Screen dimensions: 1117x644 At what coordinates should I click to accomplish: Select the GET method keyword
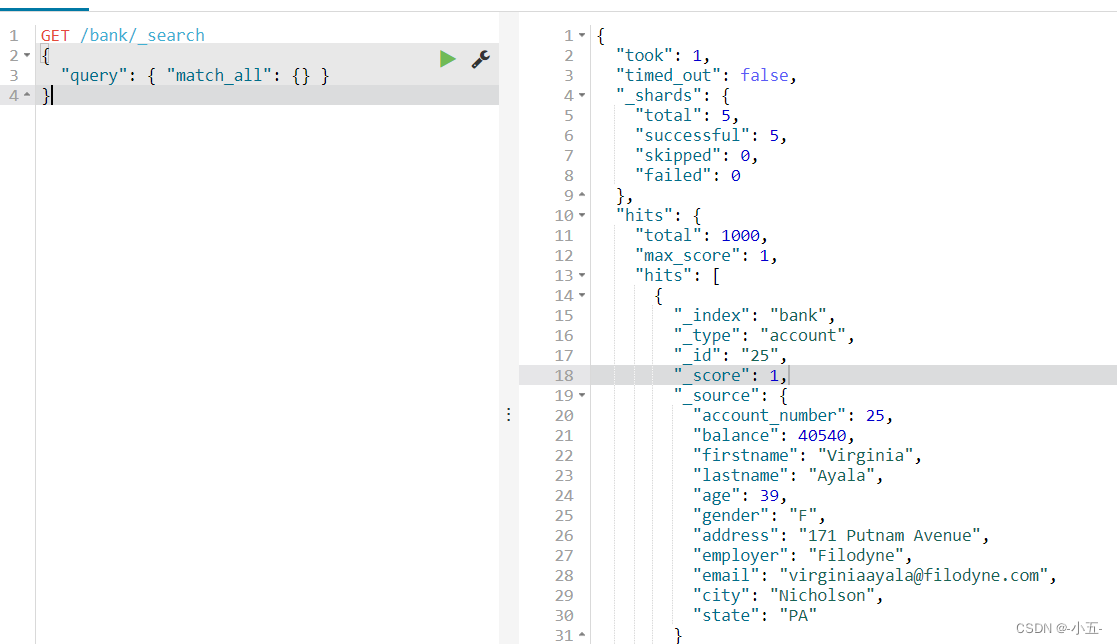(53, 34)
